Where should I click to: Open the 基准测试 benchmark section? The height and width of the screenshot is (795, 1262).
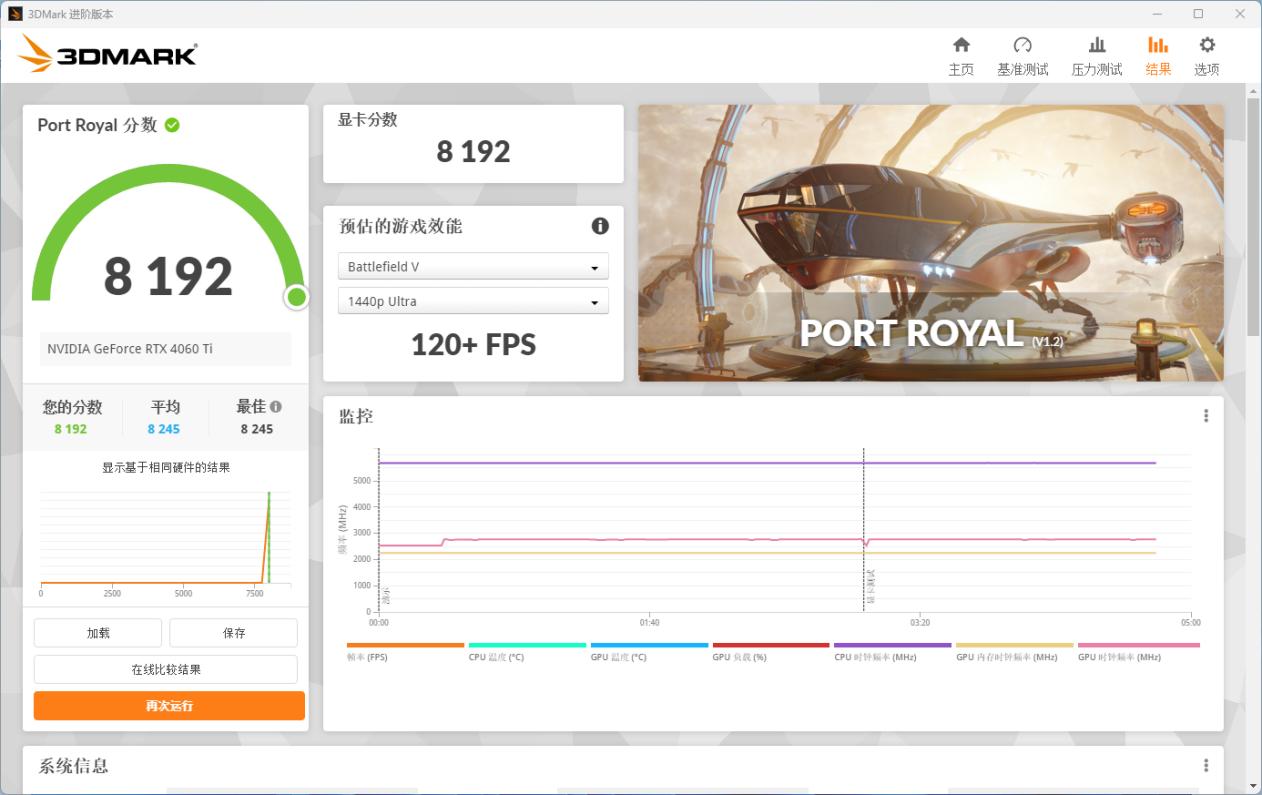(1023, 55)
